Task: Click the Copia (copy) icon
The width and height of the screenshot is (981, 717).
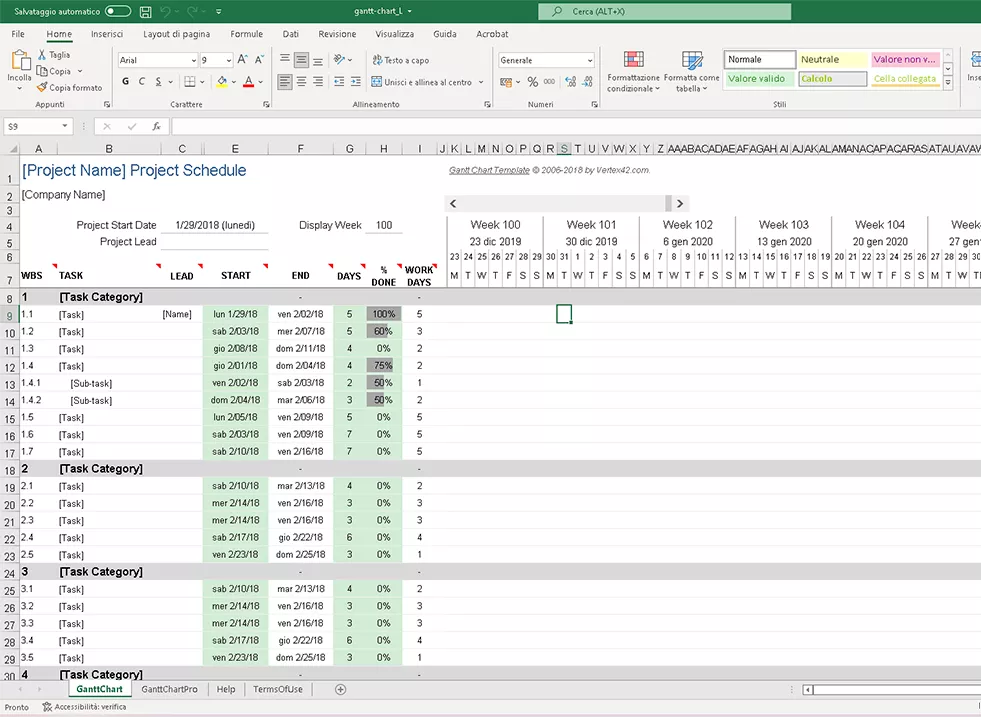Action: pos(42,71)
